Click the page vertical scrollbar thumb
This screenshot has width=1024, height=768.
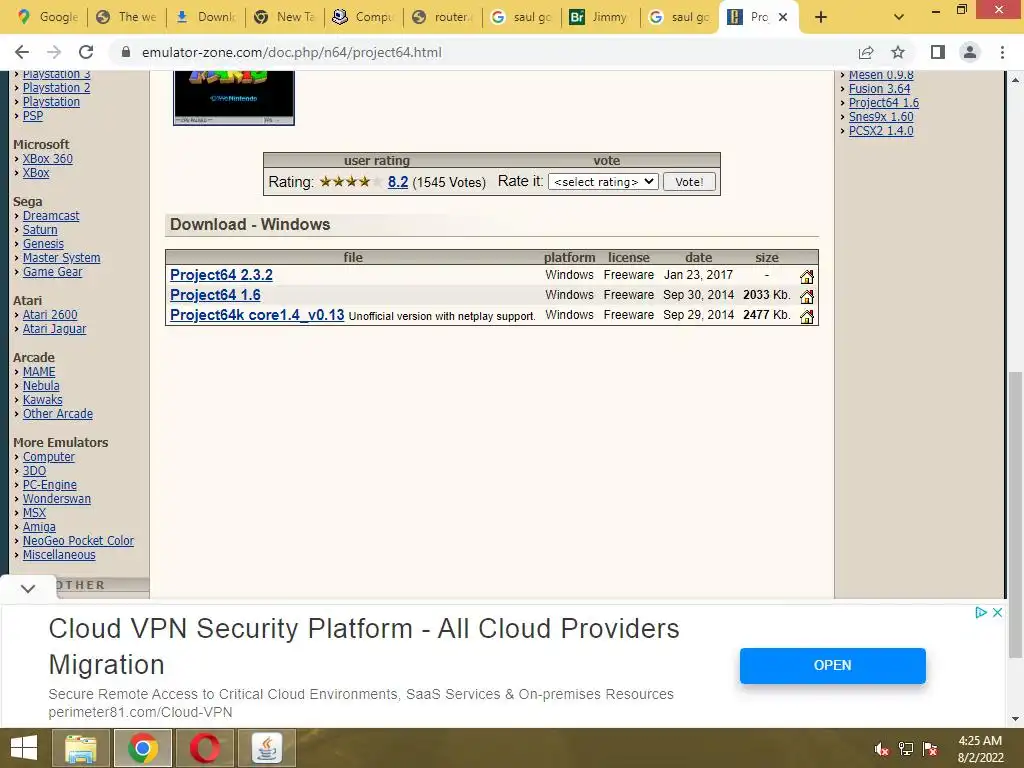coord(1015,515)
